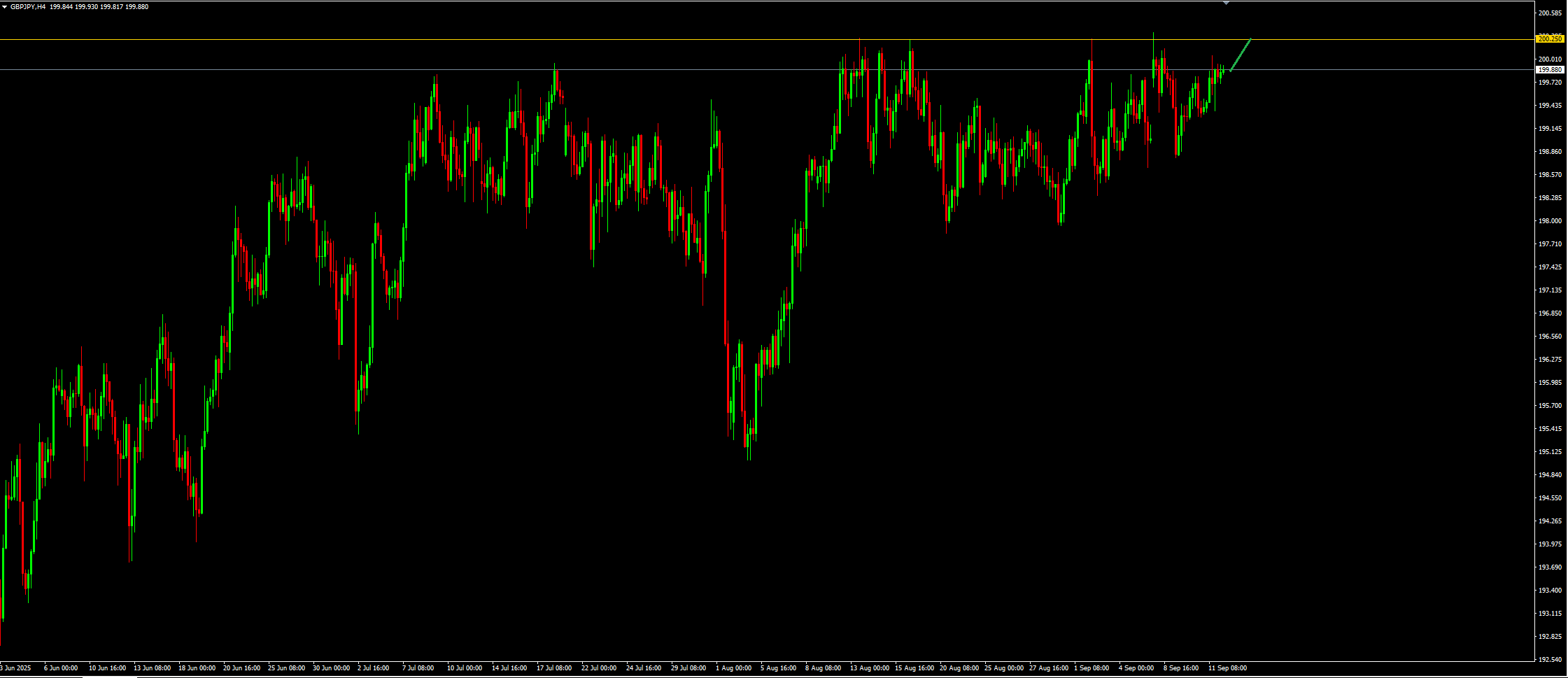Click price scale value 194.840
This screenshot has height=678, width=1568.
click(1550, 475)
